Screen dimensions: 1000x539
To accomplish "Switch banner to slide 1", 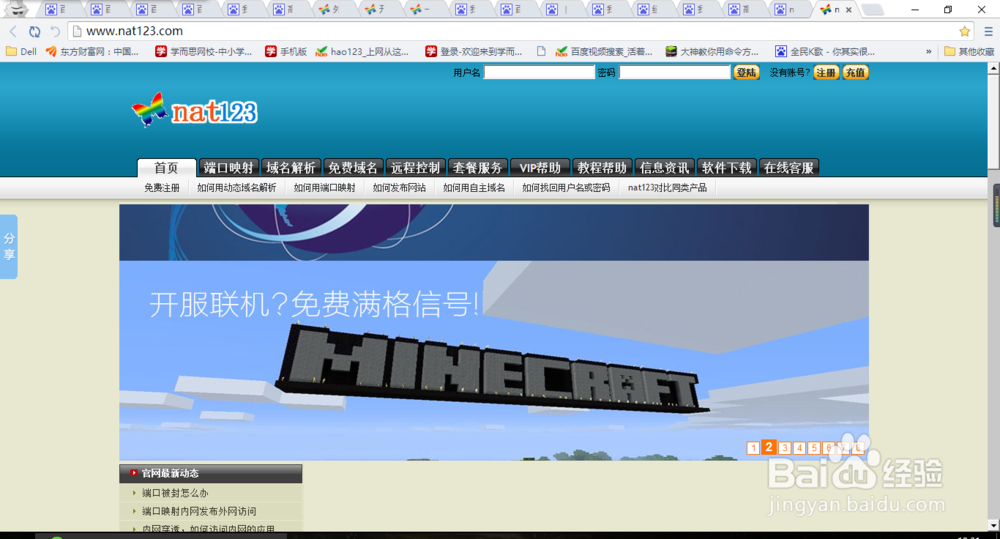I will pos(753,448).
